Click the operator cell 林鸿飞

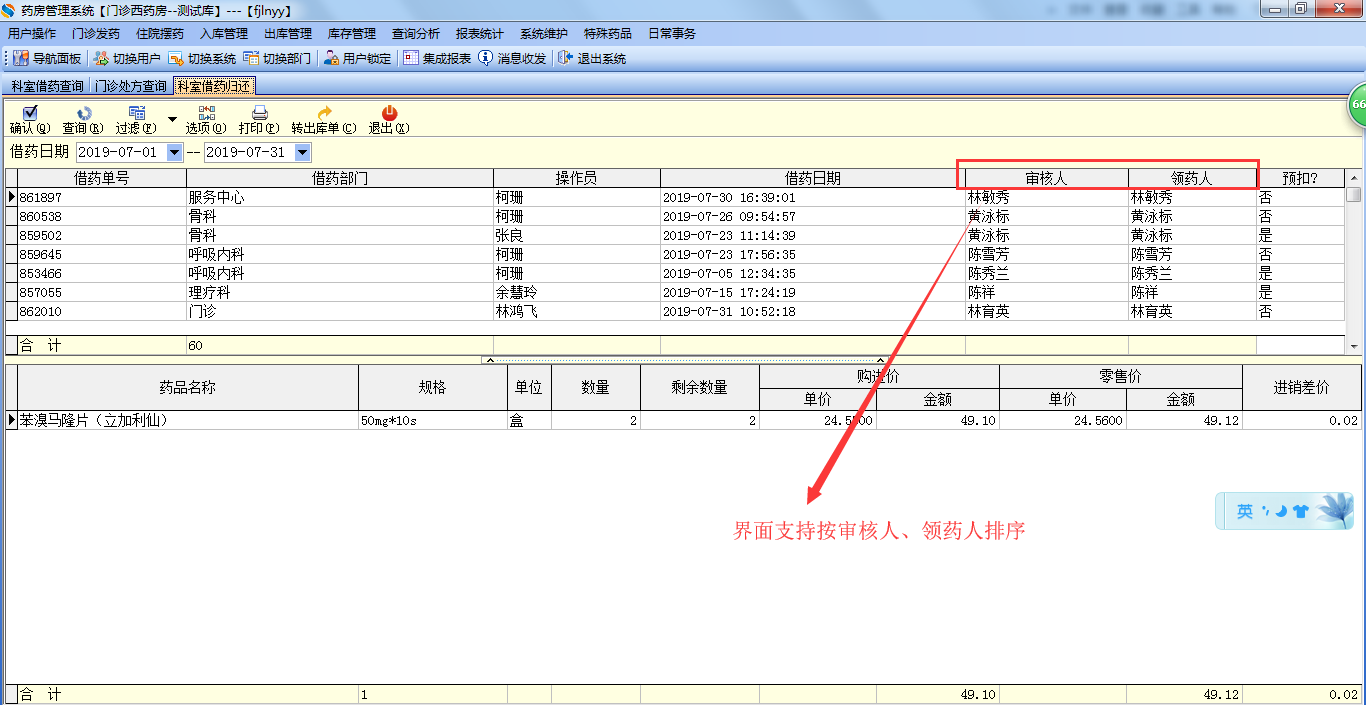coord(577,311)
